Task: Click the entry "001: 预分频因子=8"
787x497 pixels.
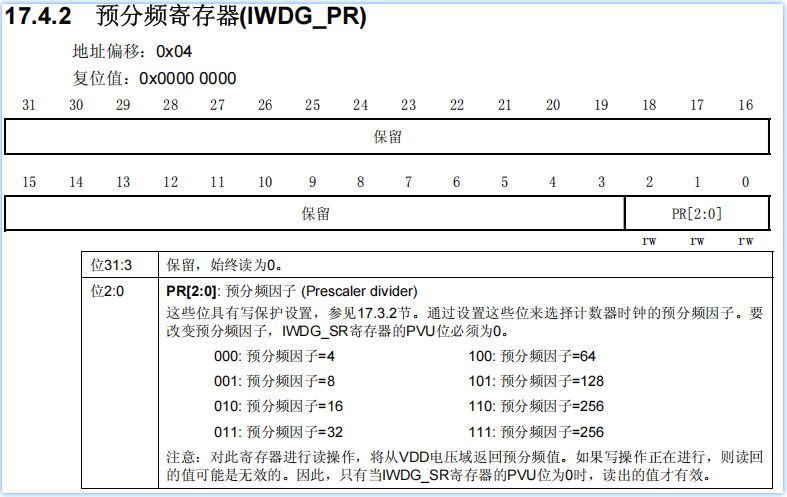Action: tap(274, 381)
